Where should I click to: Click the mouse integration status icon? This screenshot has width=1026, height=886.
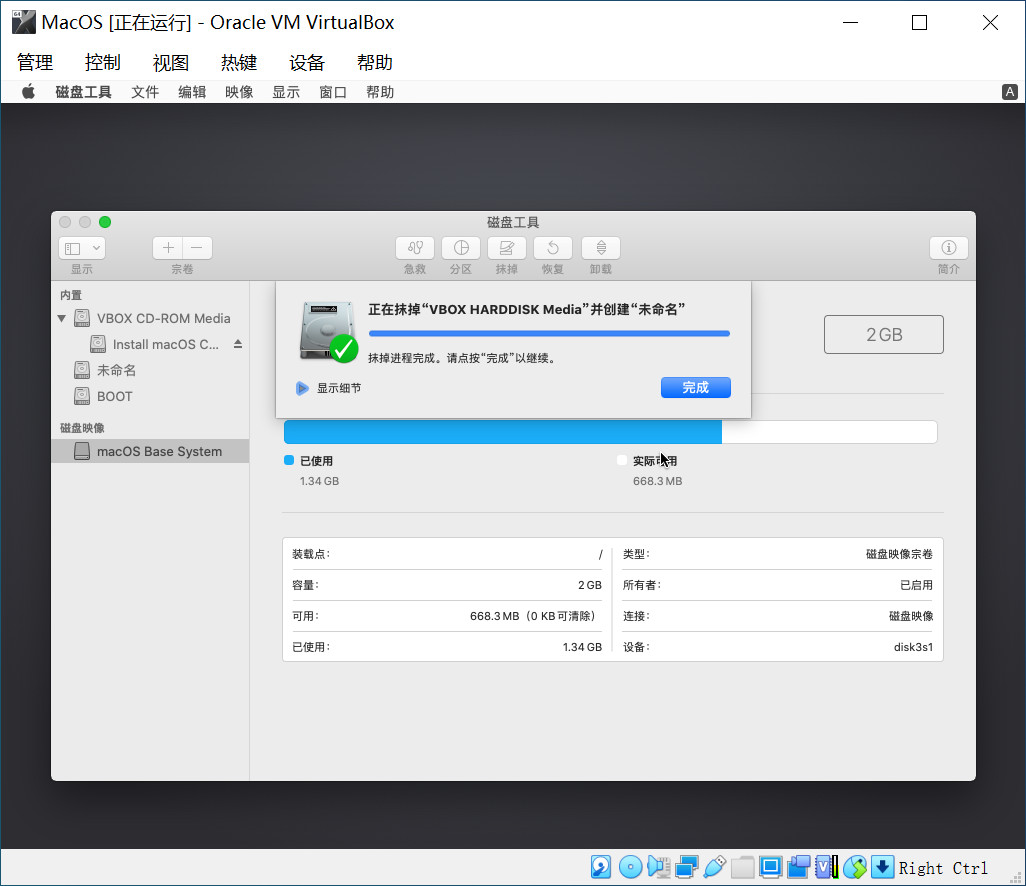tap(855, 867)
